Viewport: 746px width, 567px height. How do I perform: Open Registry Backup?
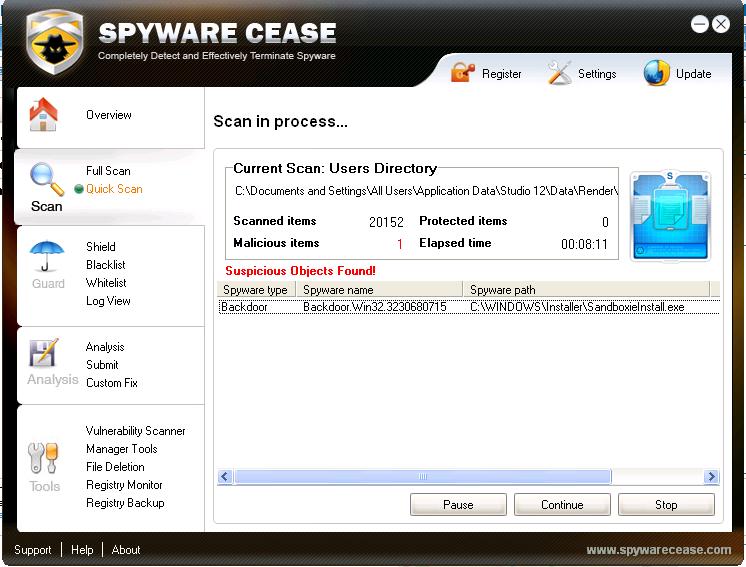[125, 503]
